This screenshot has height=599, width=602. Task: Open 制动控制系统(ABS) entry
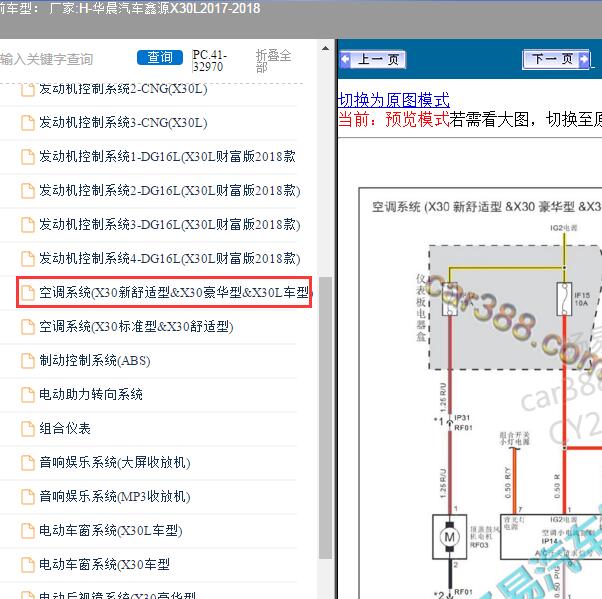pyautogui.click(x=95, y=360)
